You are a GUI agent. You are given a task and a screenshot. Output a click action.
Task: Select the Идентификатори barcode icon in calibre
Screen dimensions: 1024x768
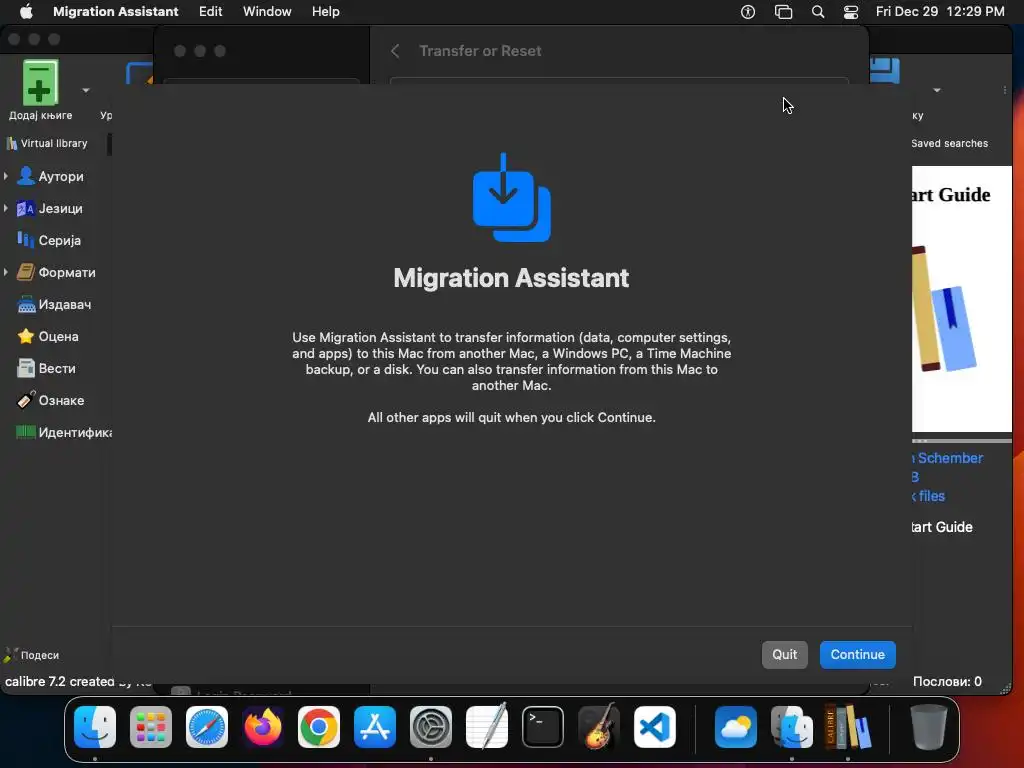25,432
